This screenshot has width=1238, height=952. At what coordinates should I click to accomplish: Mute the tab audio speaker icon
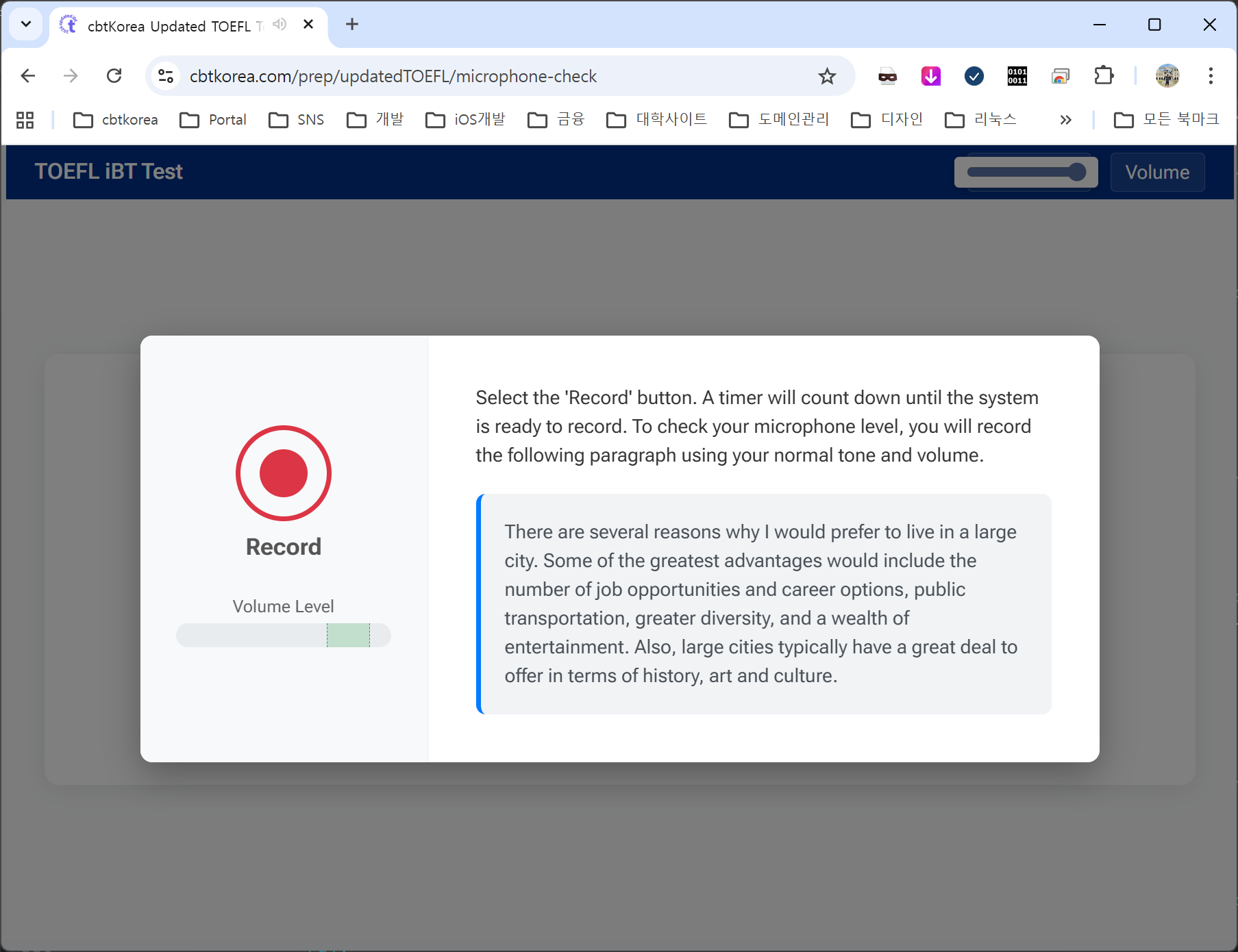(279, 25)
